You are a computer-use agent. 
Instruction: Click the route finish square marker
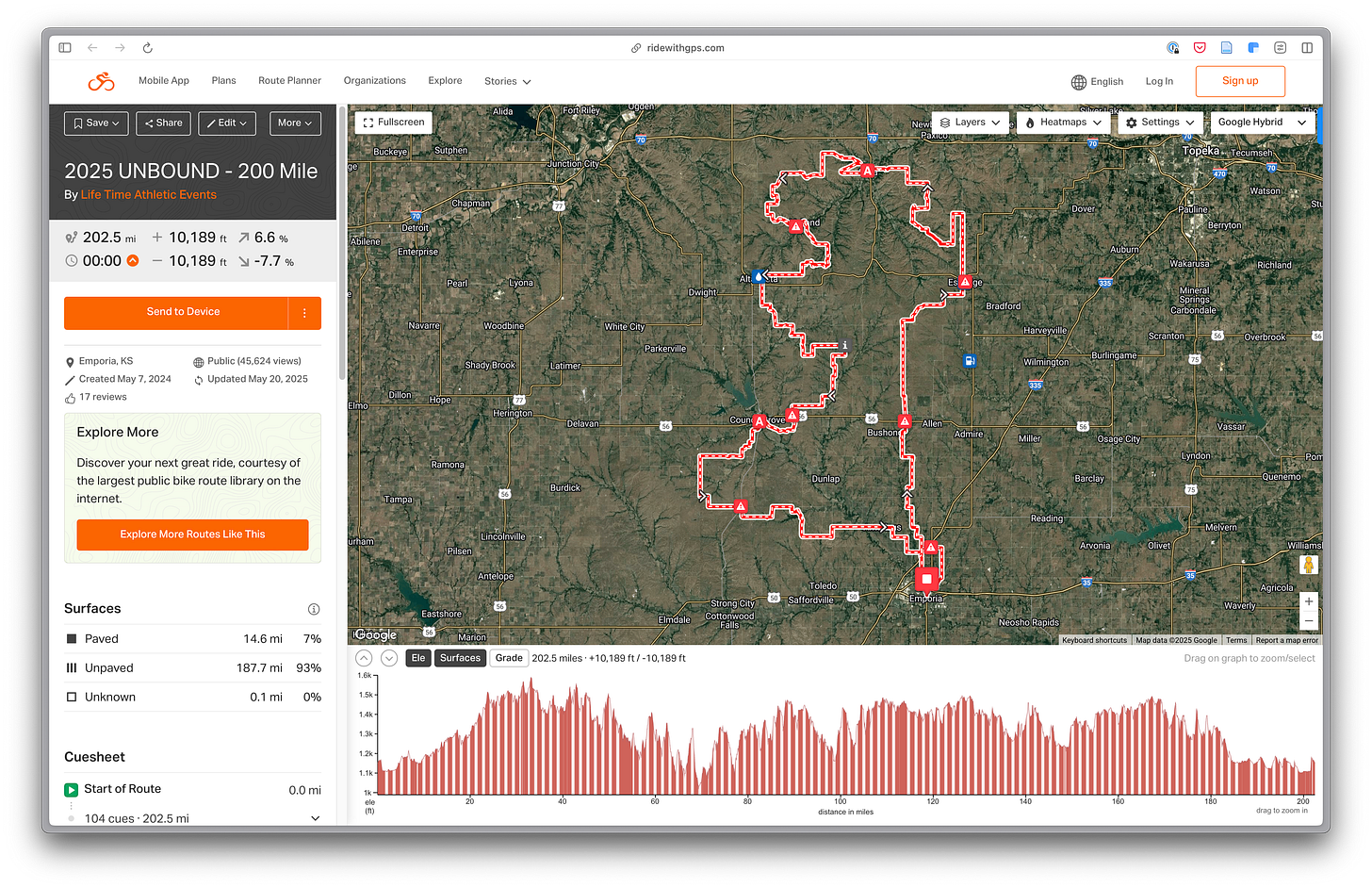click(x=926, y=579)
